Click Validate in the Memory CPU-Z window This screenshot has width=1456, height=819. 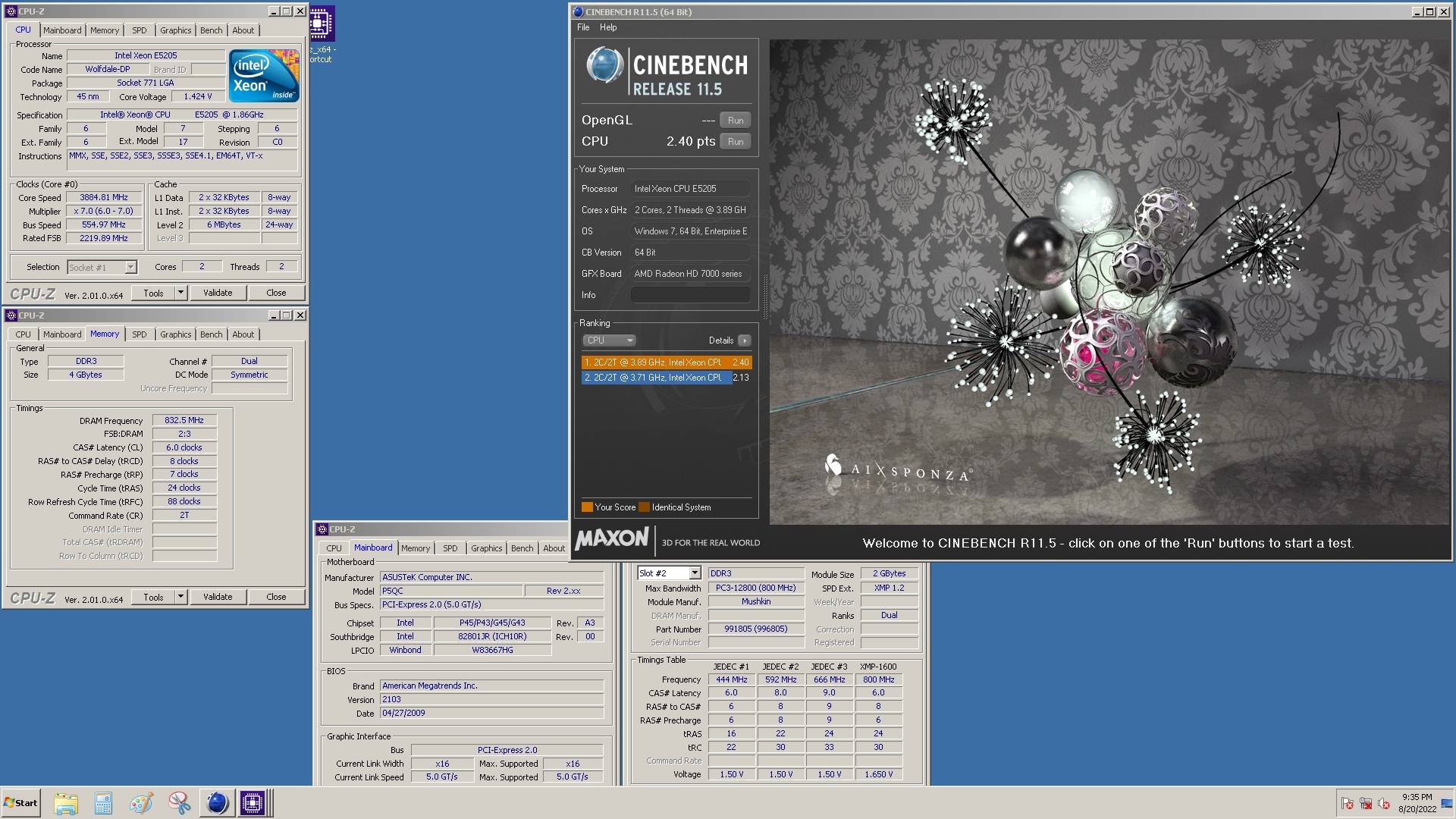pyautogui.click(x=218, y=597)
